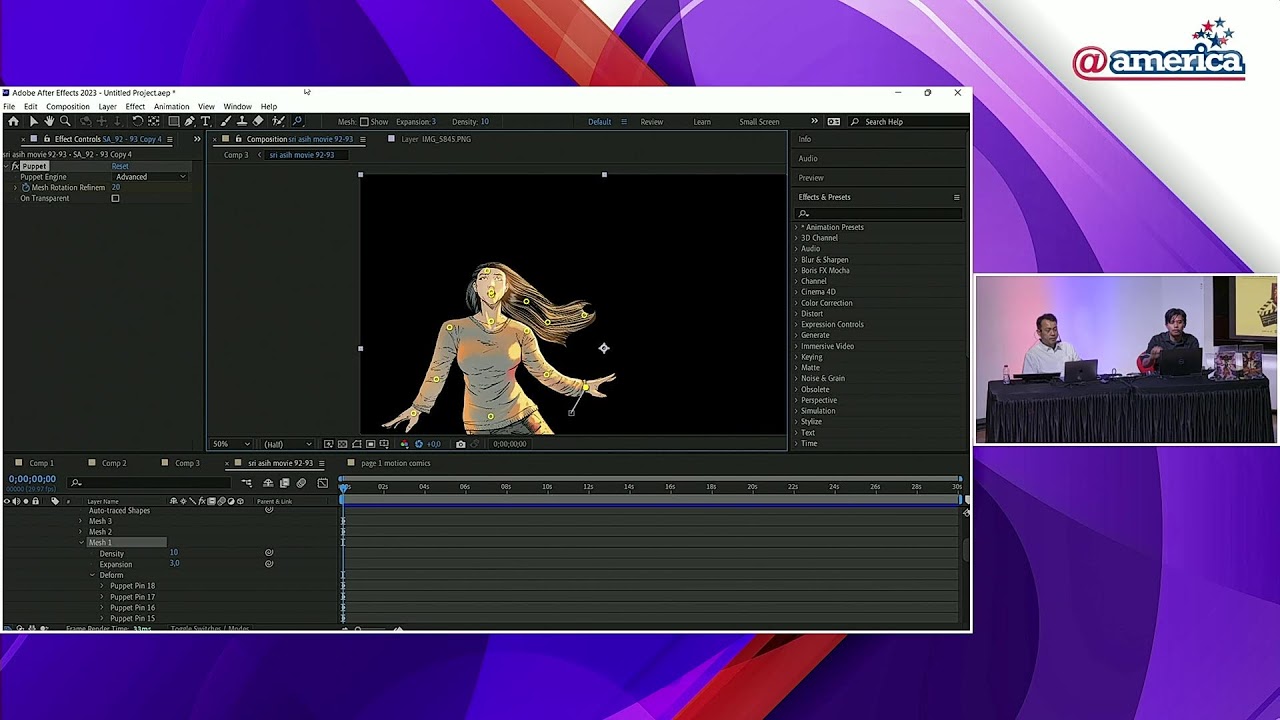
Task: Toggle the Composition panel lock
Action: tap(238, 139)
